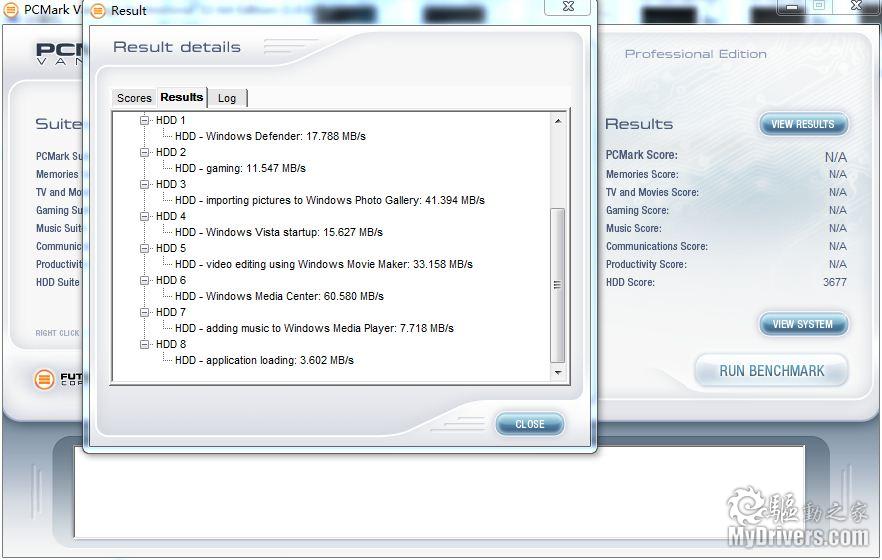Click the Gaming Score label
The height and width of the screenshot is (560, 882).
[637, 210]
